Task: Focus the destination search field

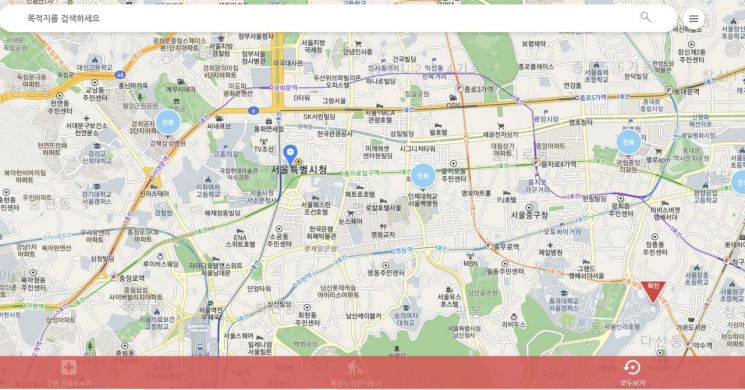Action: [x=338, y=19]
